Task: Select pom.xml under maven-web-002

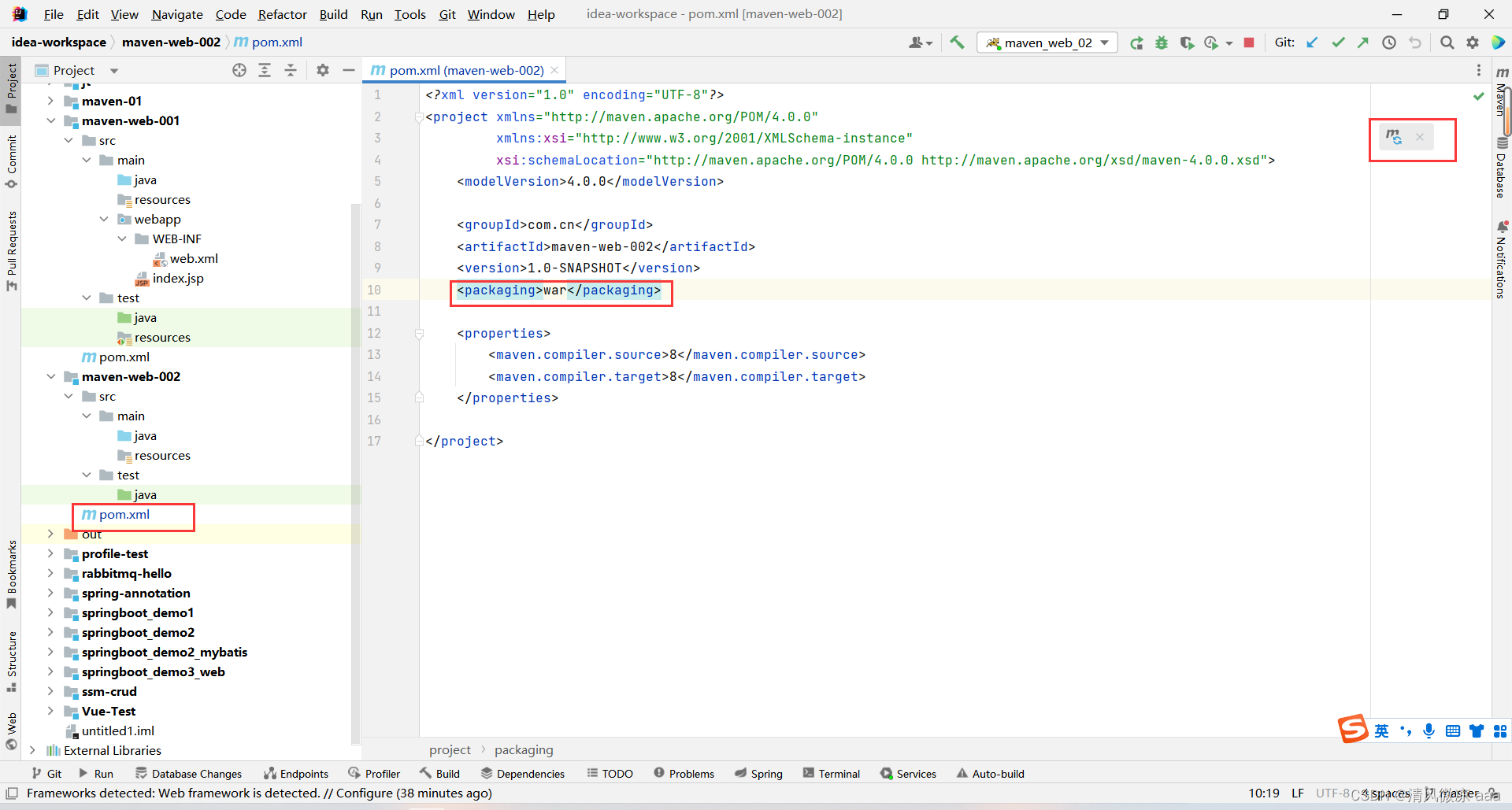Action: point(116,514)
